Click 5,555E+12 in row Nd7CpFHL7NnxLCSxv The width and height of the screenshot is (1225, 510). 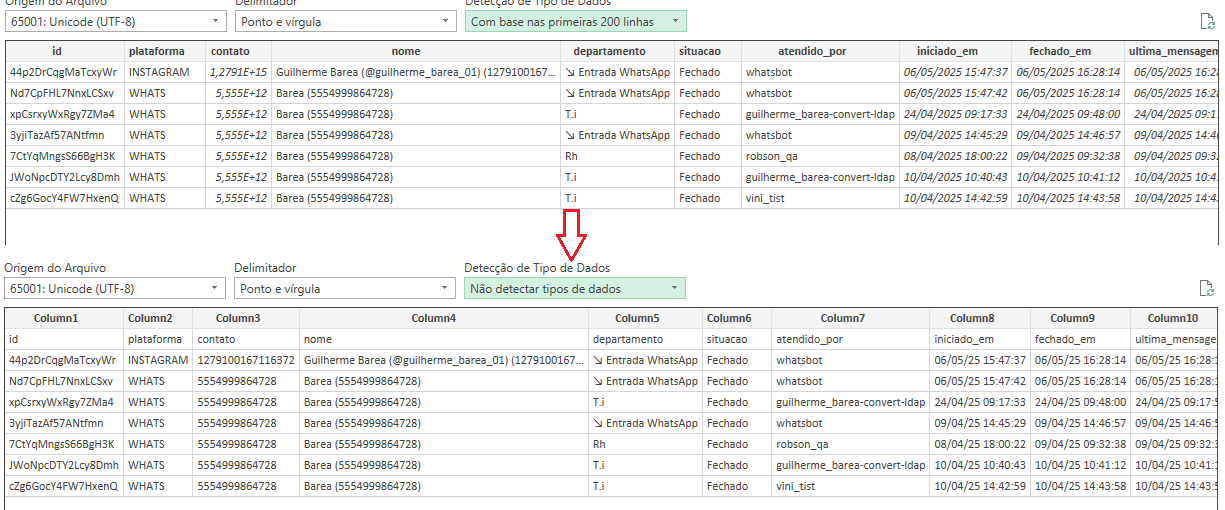238,93
